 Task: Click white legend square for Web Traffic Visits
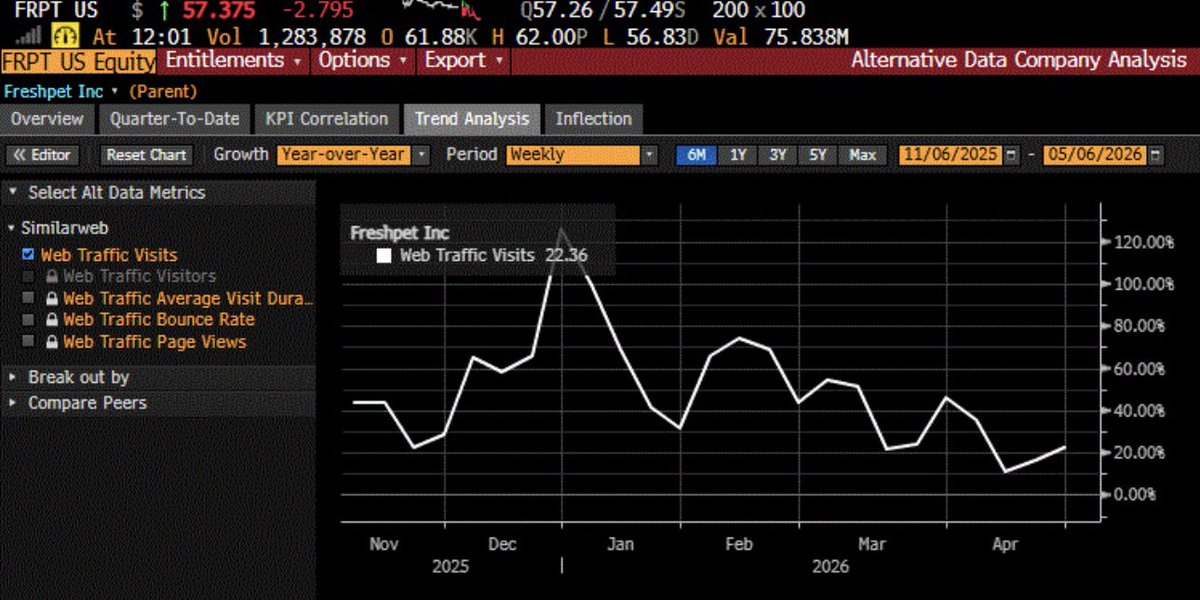(383, 256)
